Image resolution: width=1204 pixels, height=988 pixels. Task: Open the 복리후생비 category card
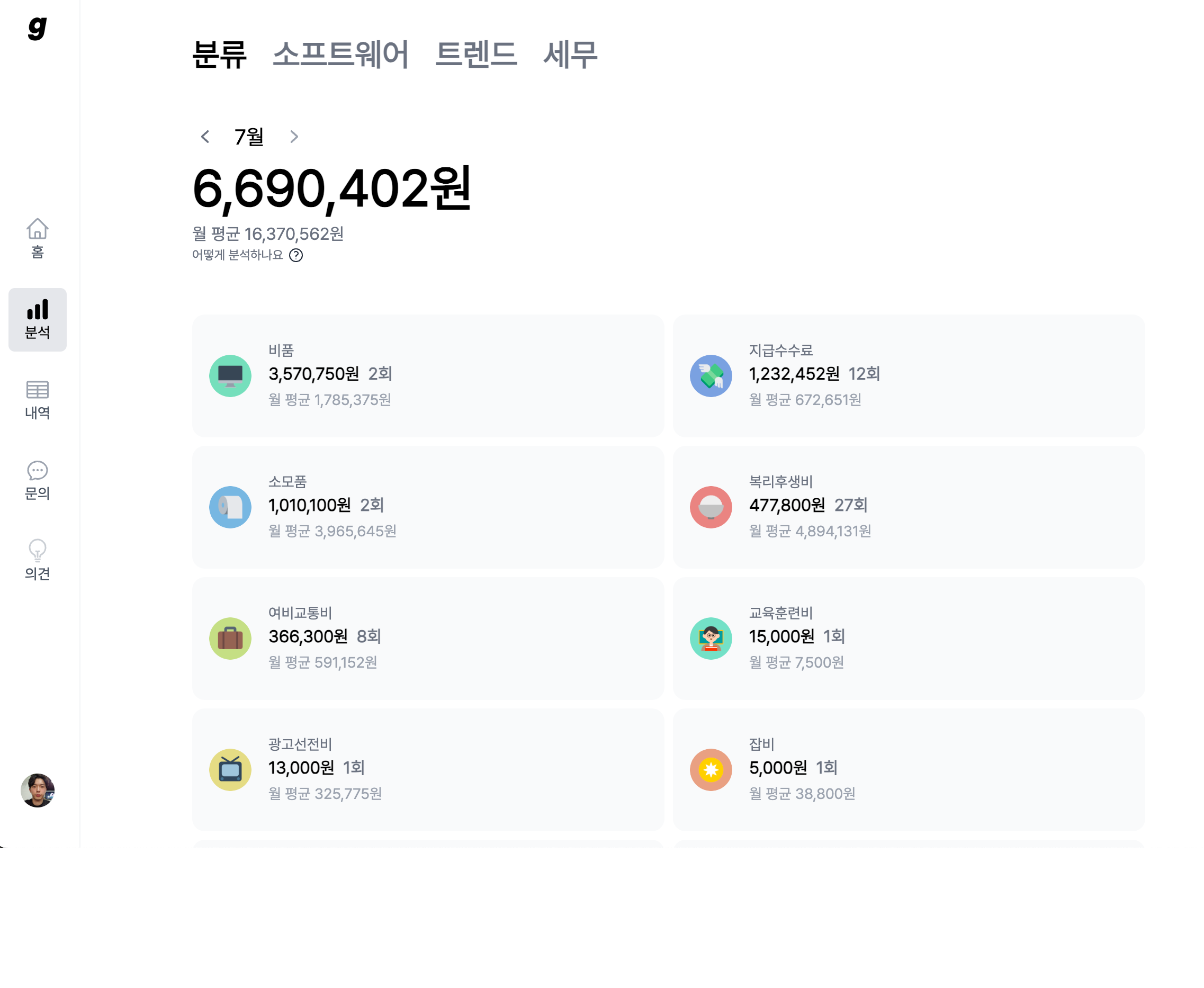pyautogui.click(x=909, y=507)
